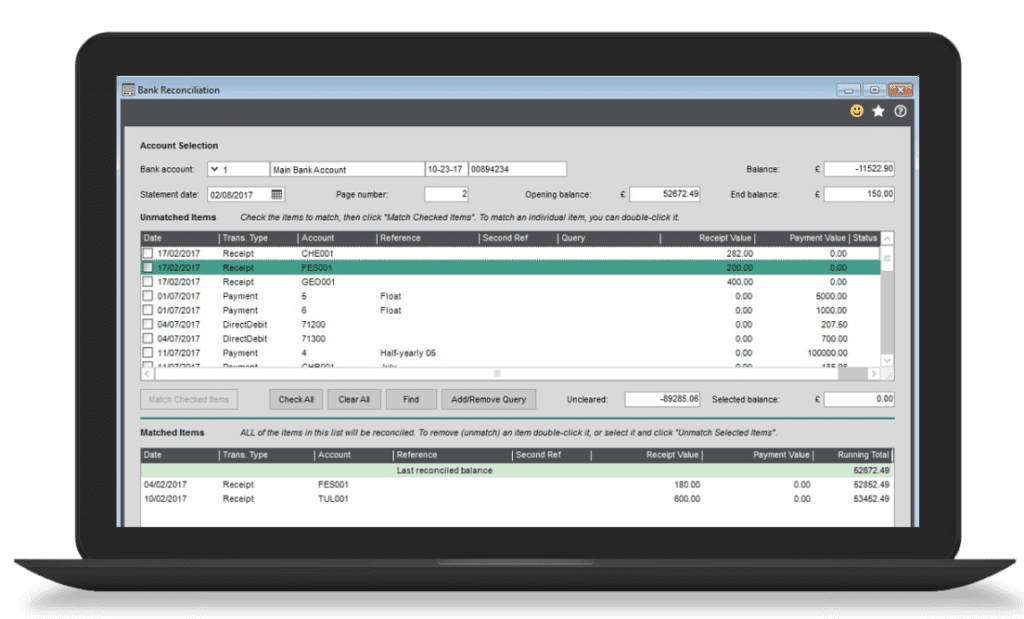Screen dimensions: 1024x619
Task: Check the 04/07/2017 DirectDebit 71200 item
Action: 148,324
